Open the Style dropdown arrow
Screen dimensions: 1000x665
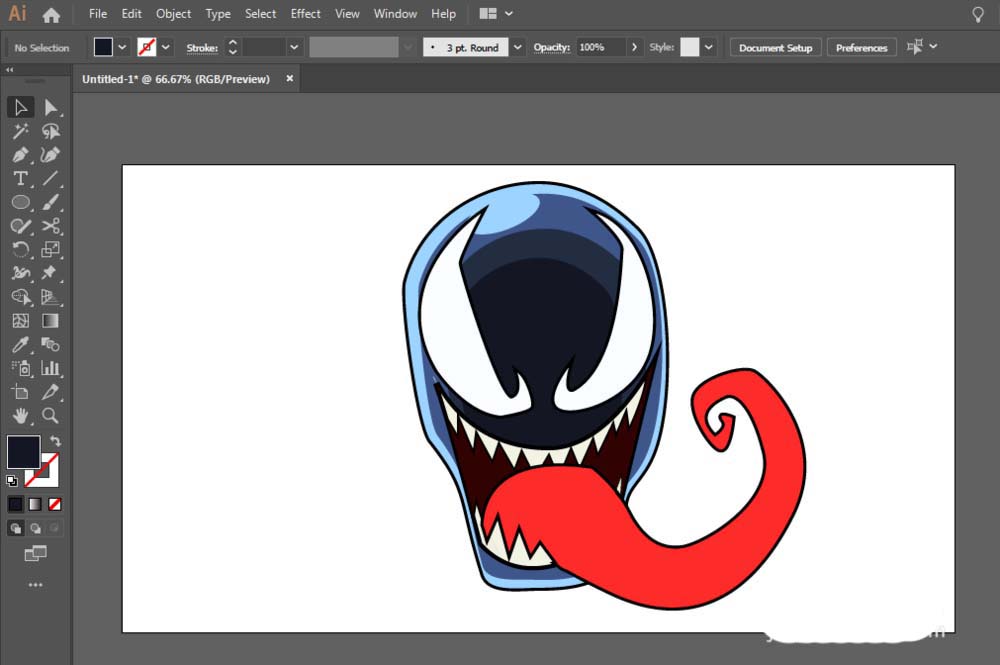[709, 47]
